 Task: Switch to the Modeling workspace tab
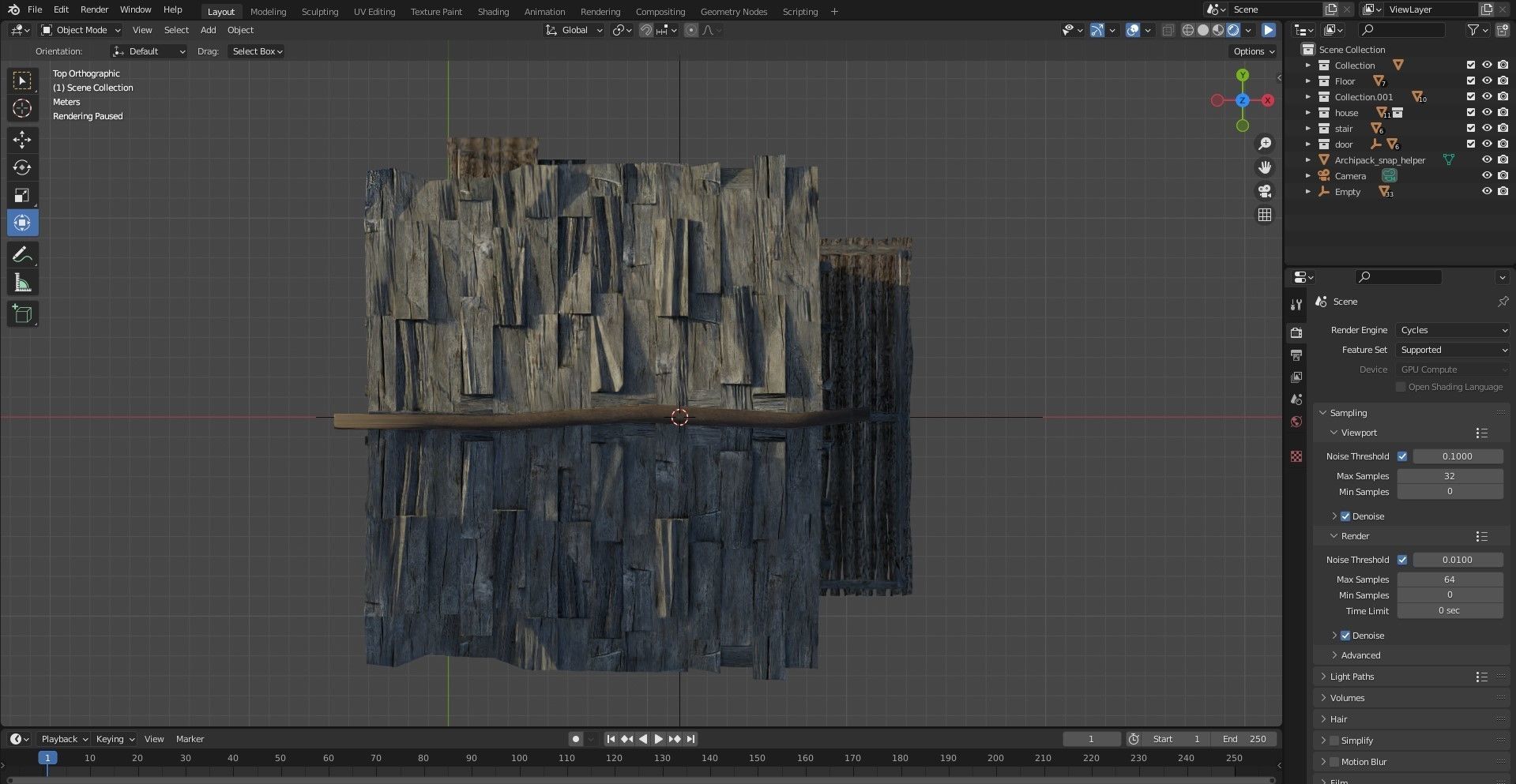coord(268,12)
